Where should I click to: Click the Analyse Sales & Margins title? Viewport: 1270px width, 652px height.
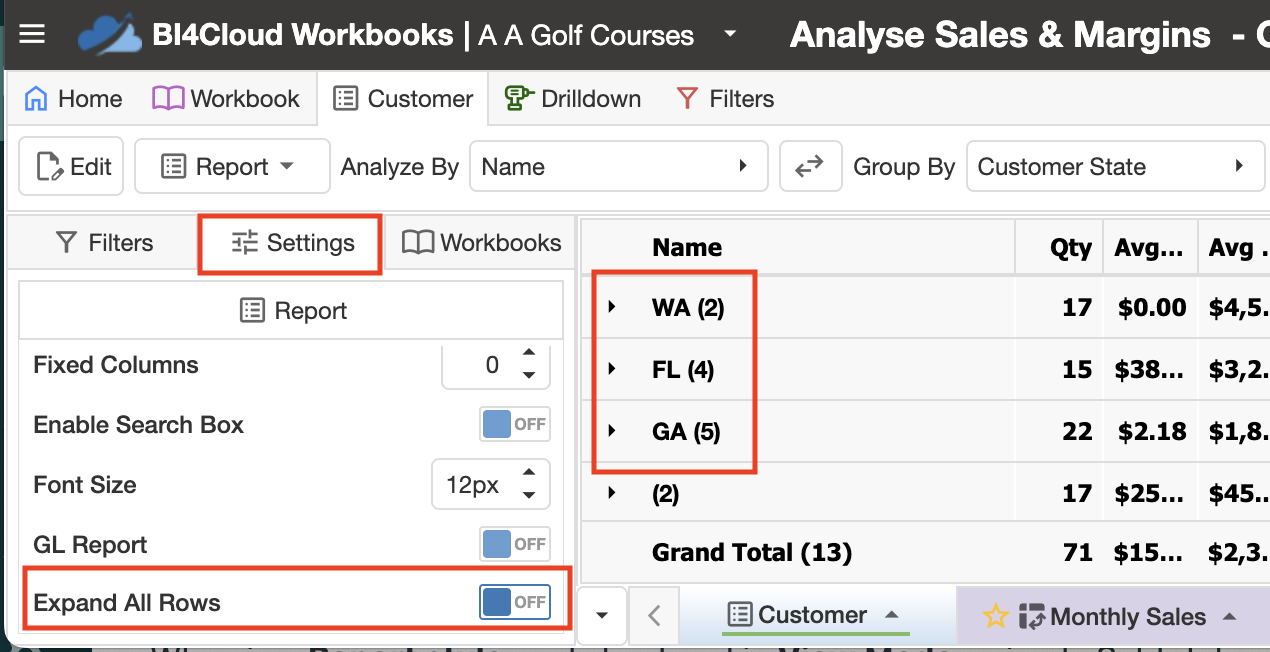pyautogui.click(x=1001, y=36)
